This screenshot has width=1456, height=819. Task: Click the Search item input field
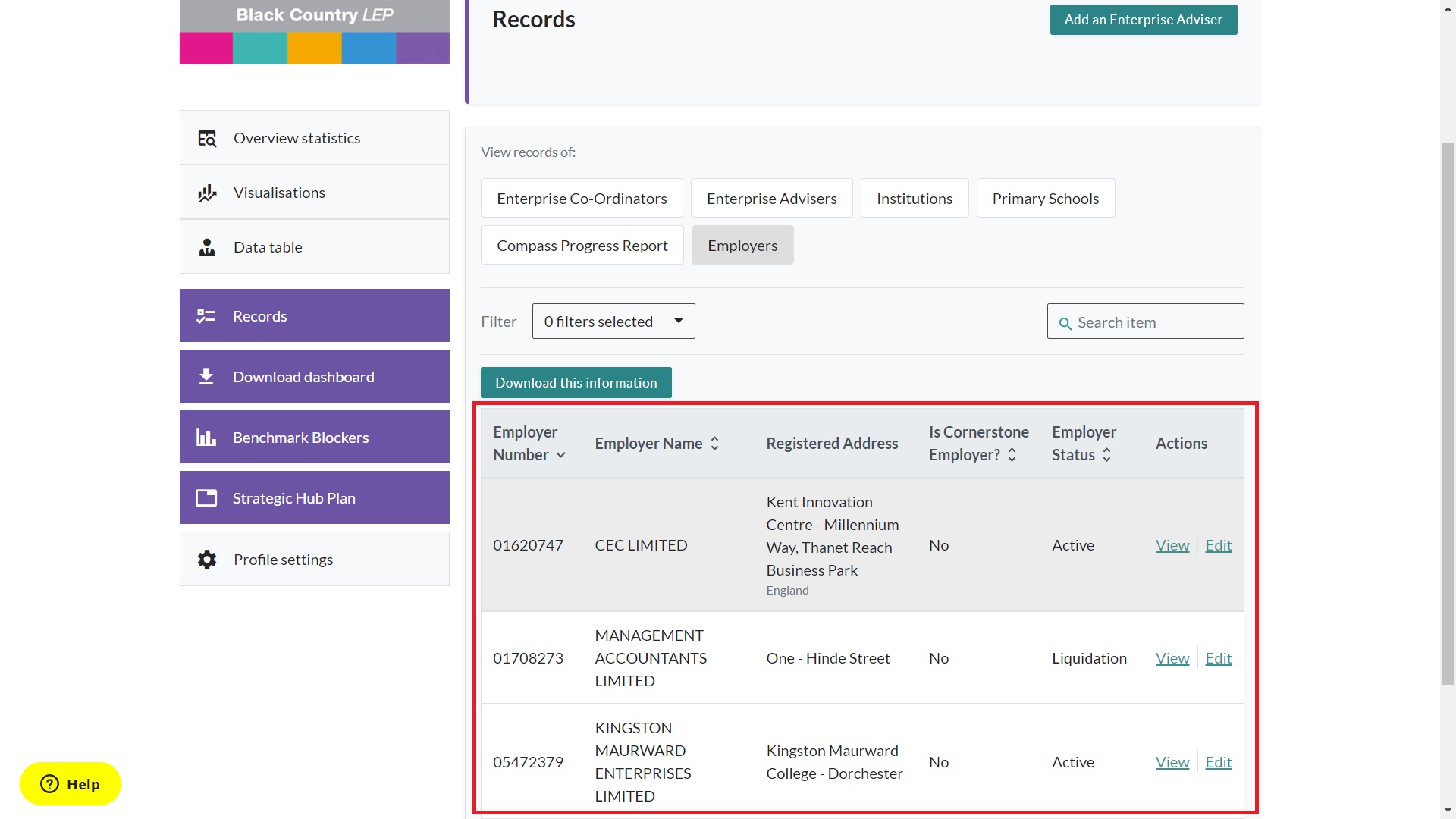tap(1146, 322)
